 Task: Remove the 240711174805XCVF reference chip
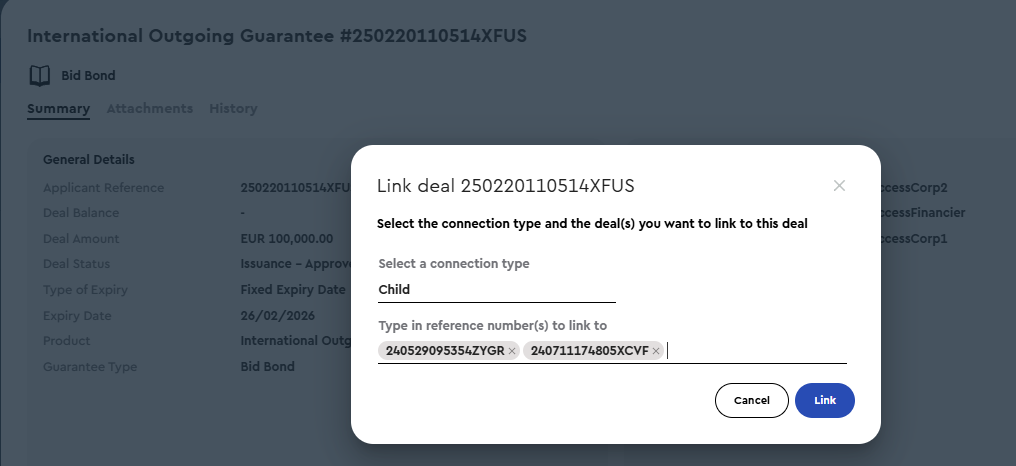point(656,351)
